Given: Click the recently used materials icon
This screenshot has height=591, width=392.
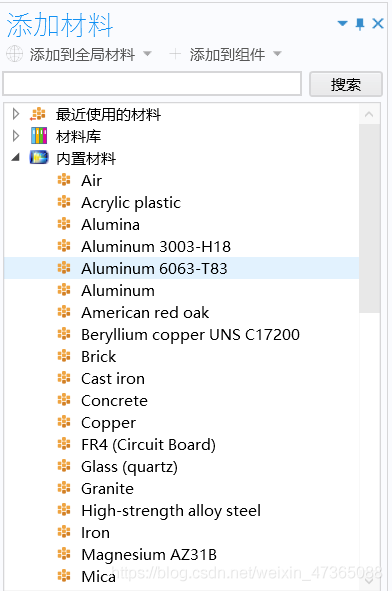Looking at the screenshot, I should (x=38, y=114).
